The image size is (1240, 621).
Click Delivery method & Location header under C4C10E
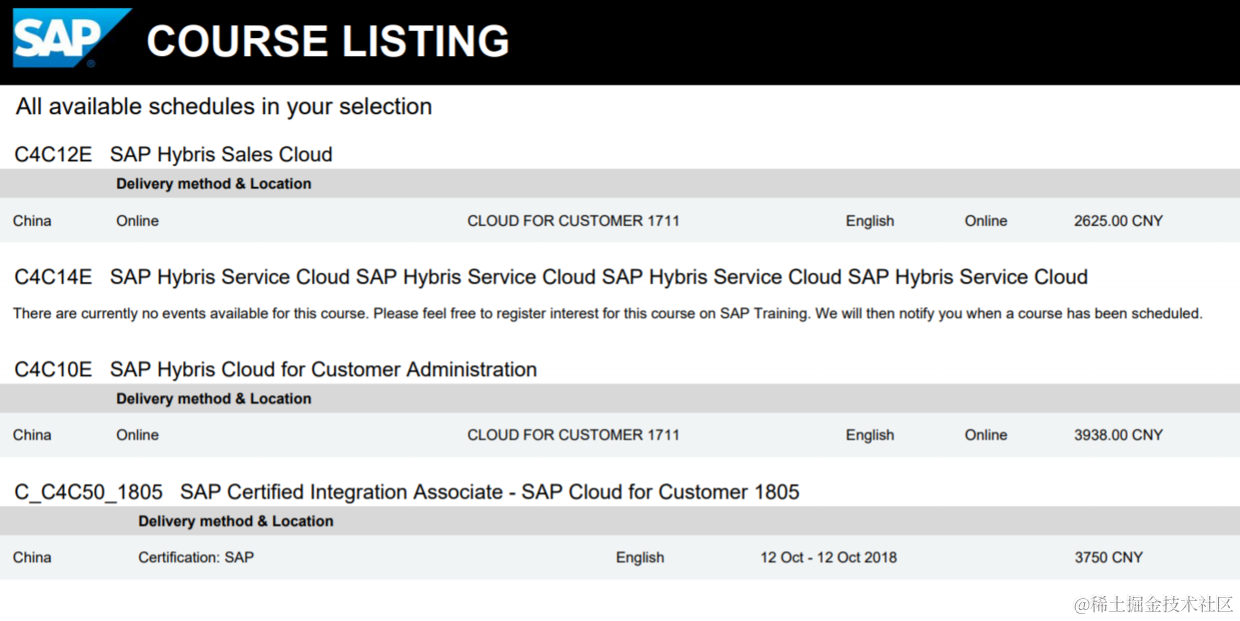(x=213, y=399)
